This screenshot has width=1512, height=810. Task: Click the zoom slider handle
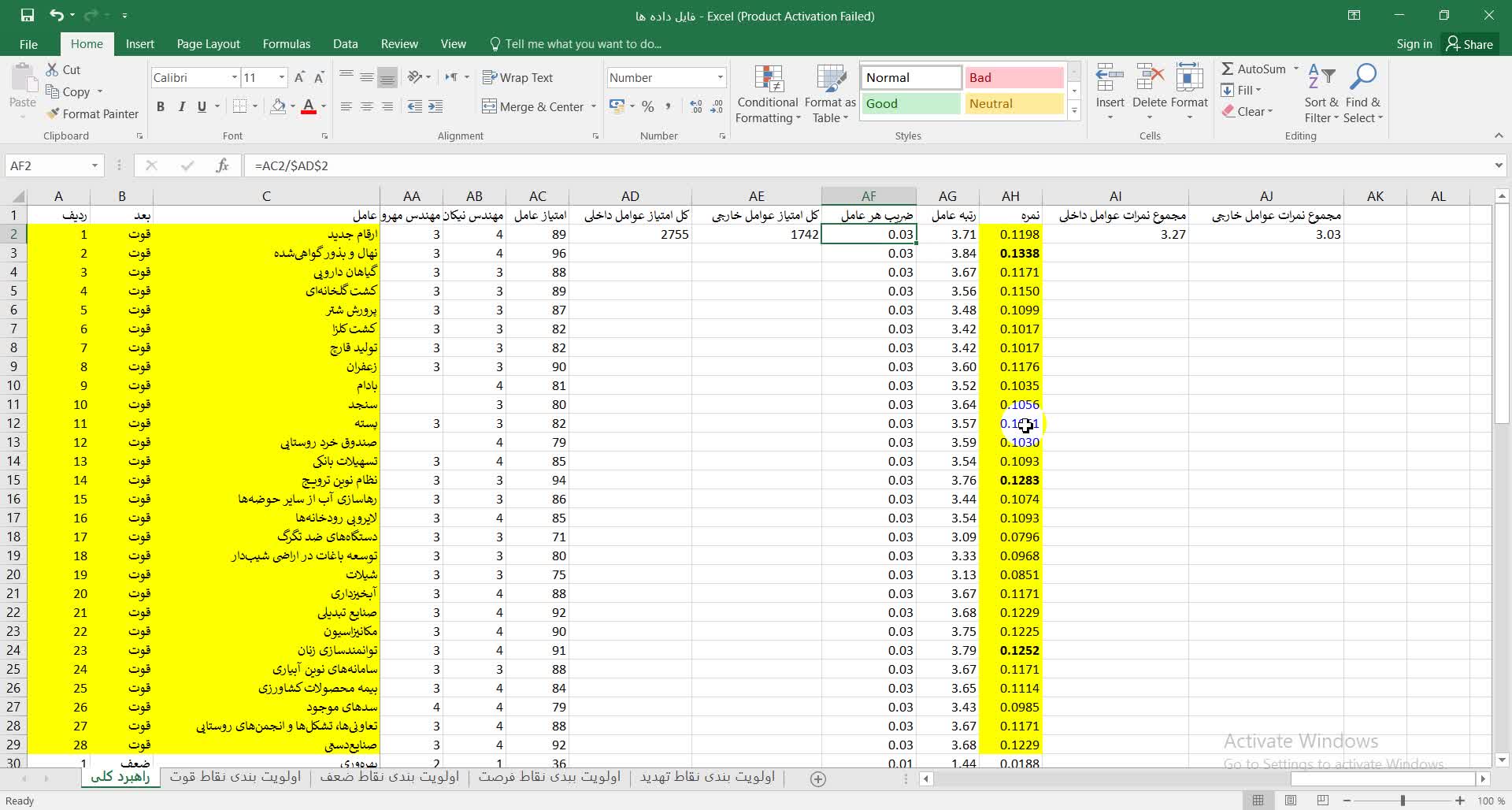pos(1403,801)
